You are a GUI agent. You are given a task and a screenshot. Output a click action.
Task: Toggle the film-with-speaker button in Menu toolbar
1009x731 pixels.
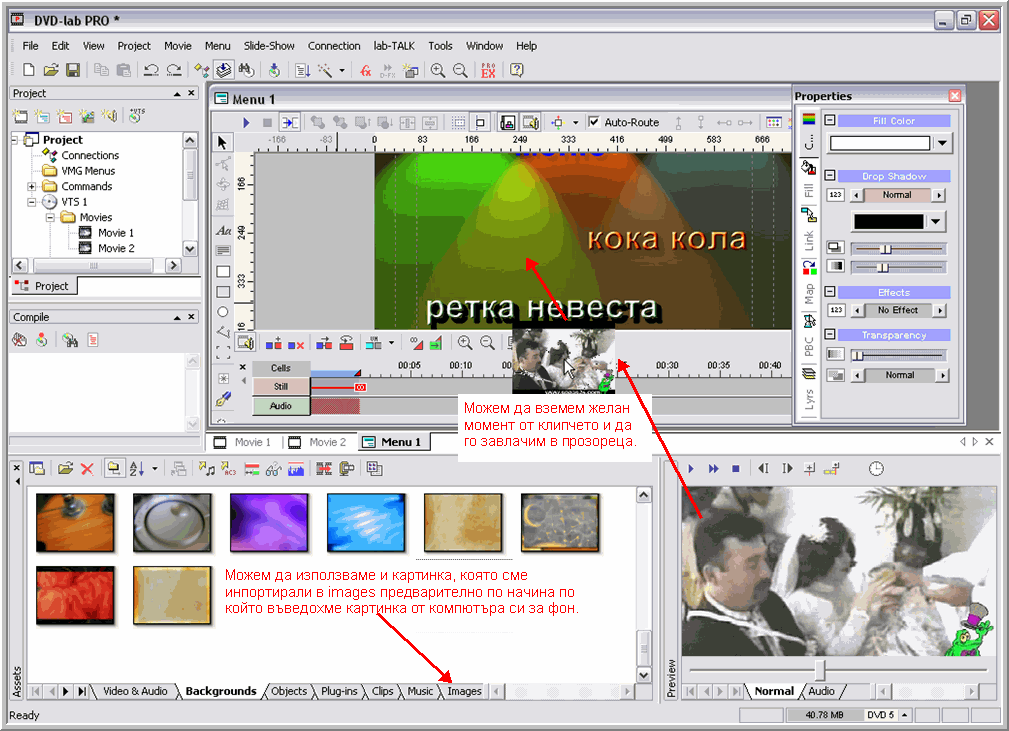[530, 122]
